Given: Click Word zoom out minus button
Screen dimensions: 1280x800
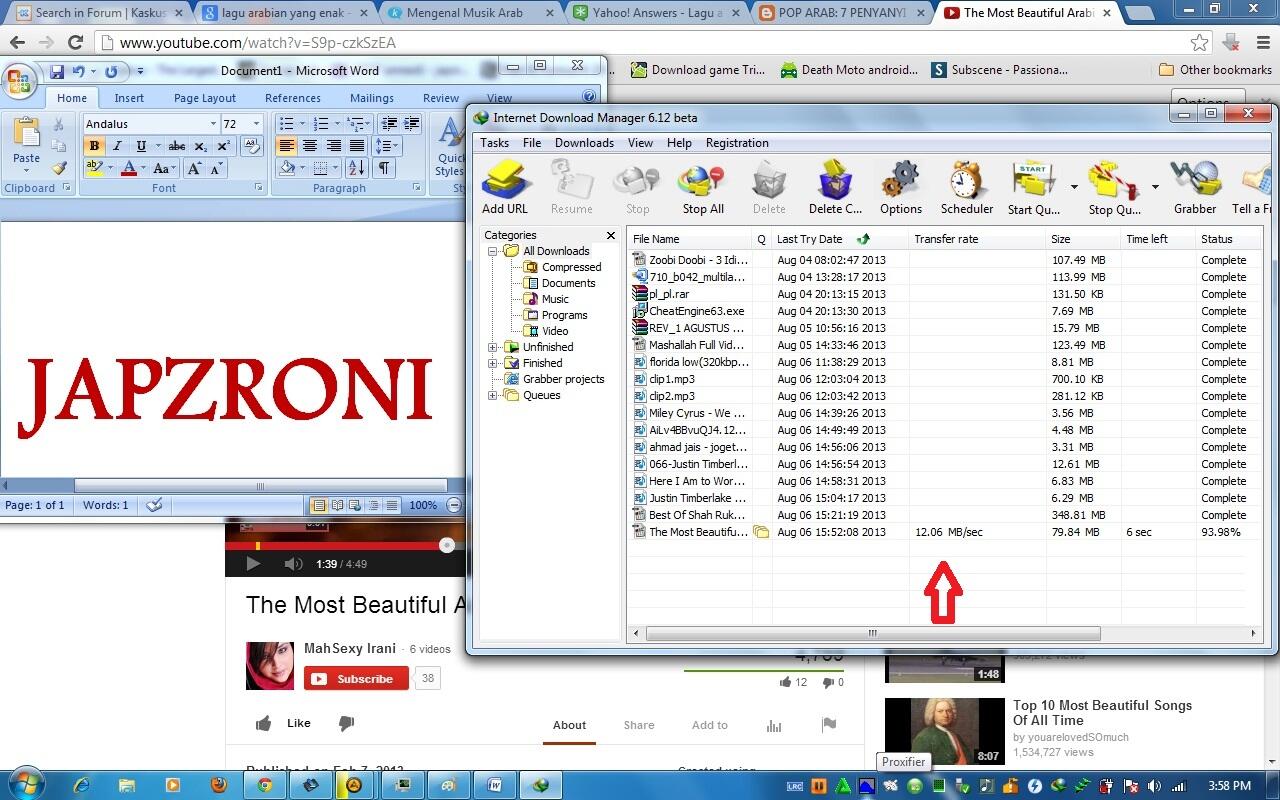Looking at the screenshot, I should pos(454,505).
